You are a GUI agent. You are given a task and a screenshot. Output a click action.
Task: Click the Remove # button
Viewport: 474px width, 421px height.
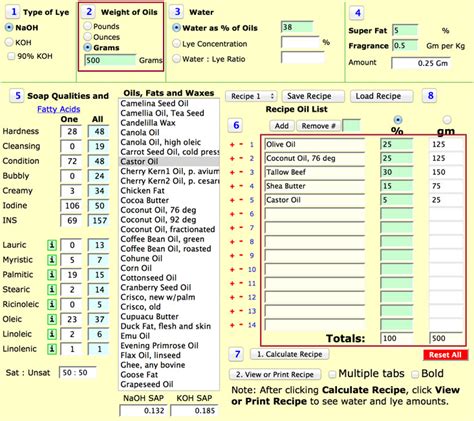(318, 126)
